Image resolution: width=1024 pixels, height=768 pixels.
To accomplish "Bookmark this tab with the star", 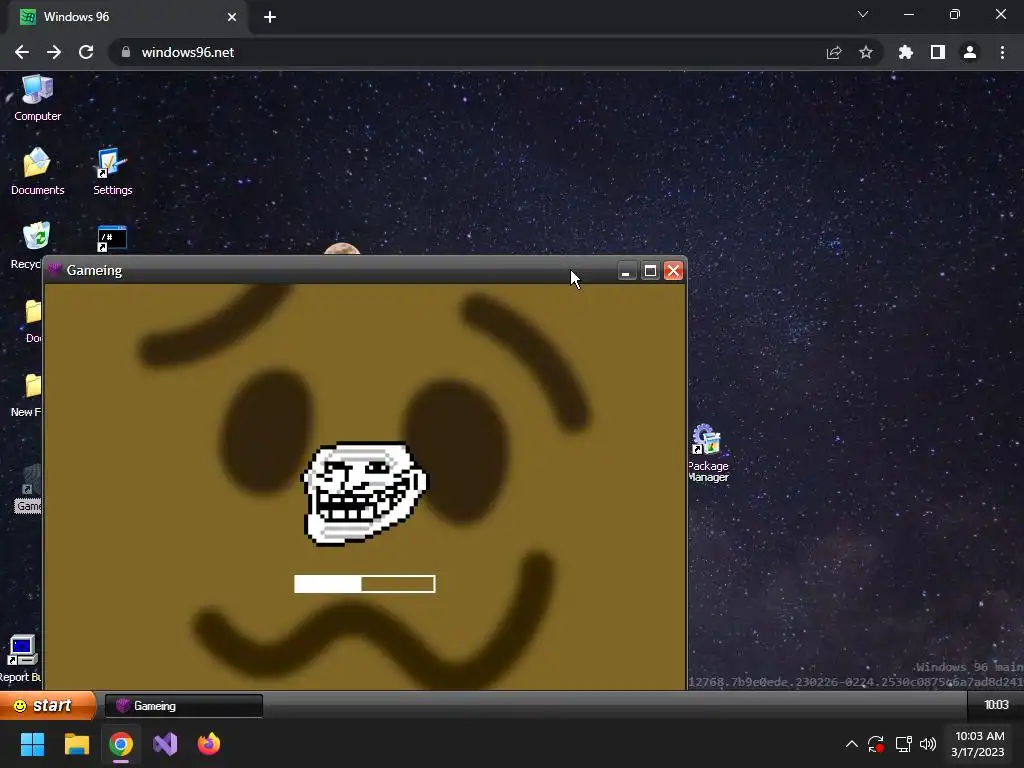I will pos(866,52).
